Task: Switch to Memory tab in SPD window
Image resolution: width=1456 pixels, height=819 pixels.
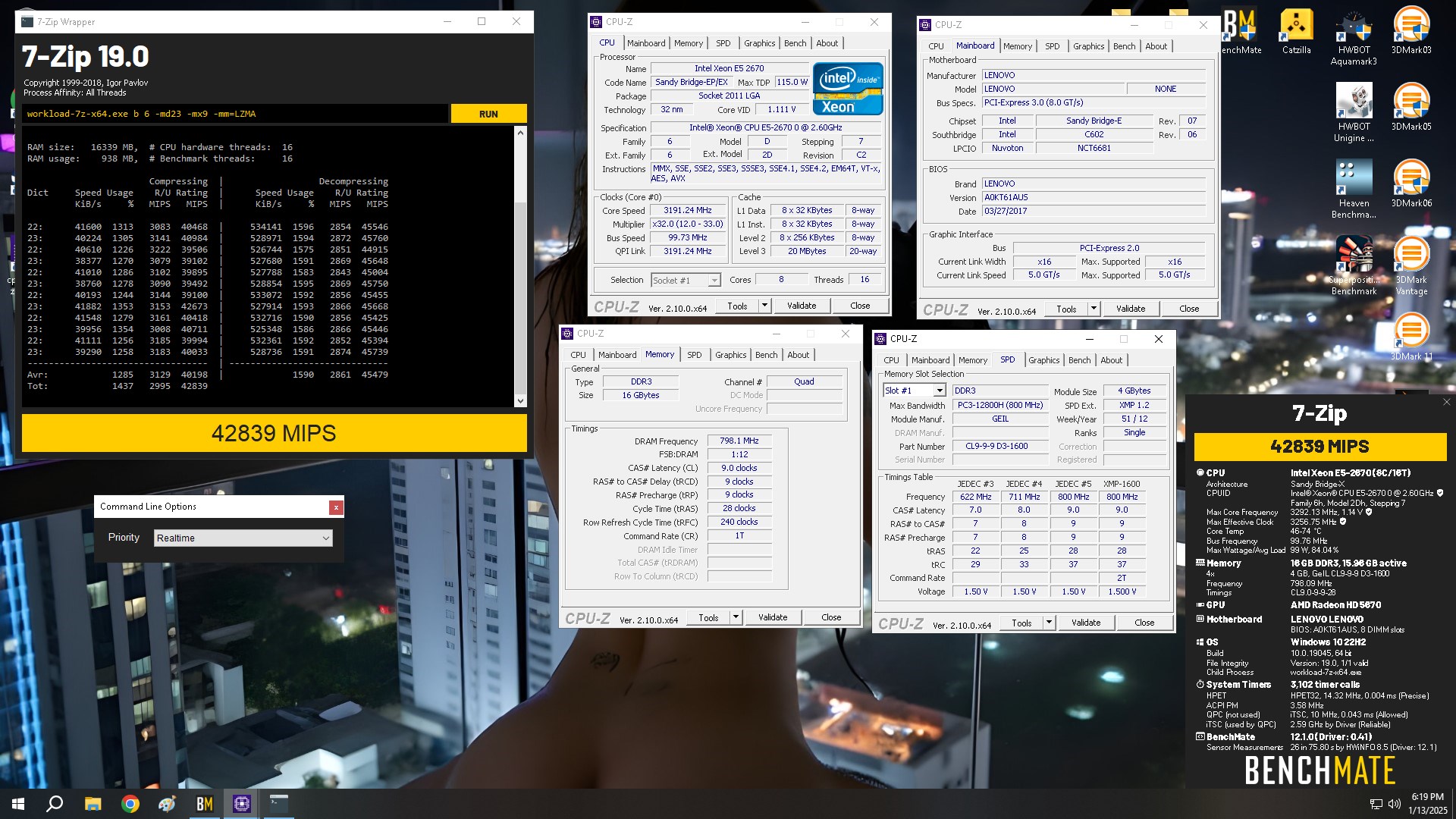Action: [x=972, y=360]
